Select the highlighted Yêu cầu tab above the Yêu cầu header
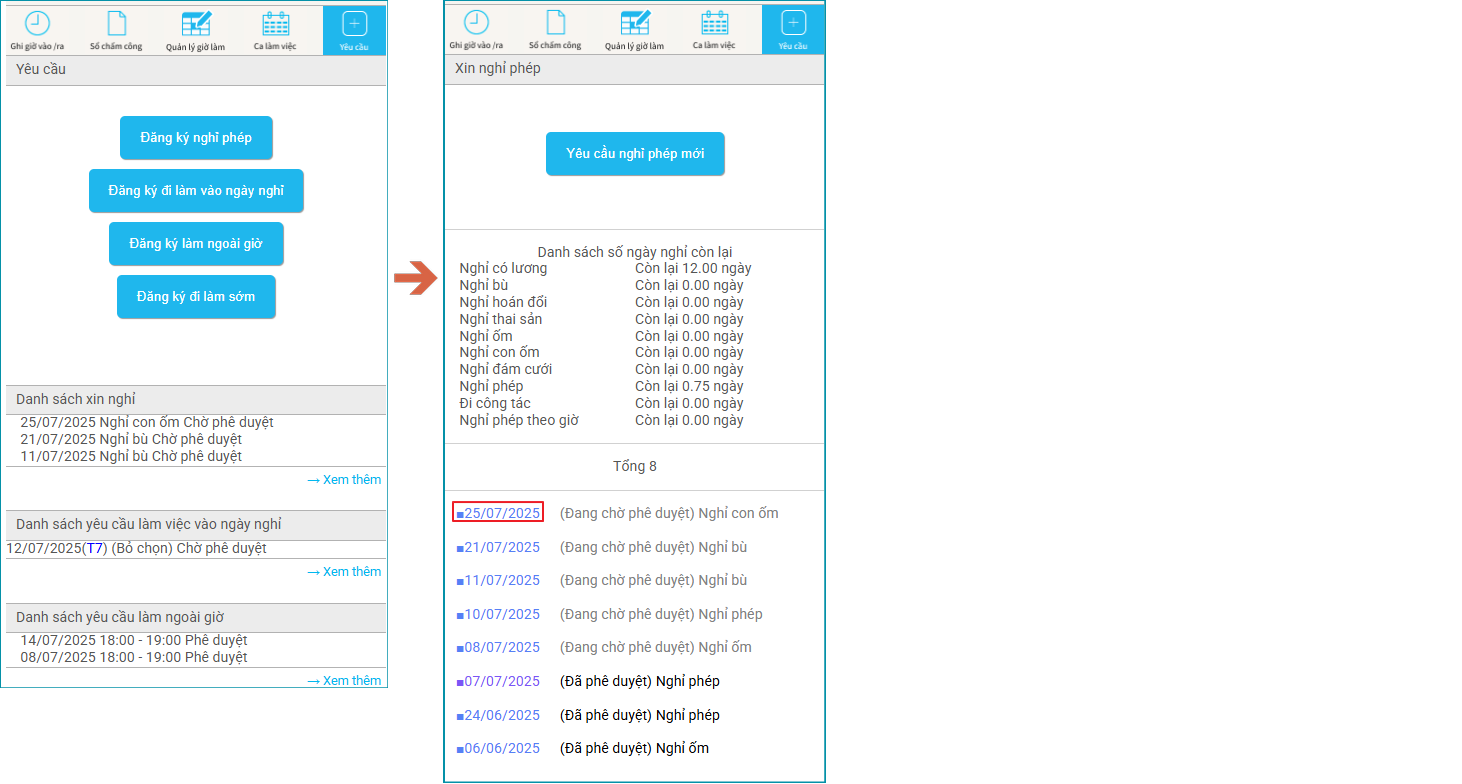The image size is (1462, 784). [354, 30]
